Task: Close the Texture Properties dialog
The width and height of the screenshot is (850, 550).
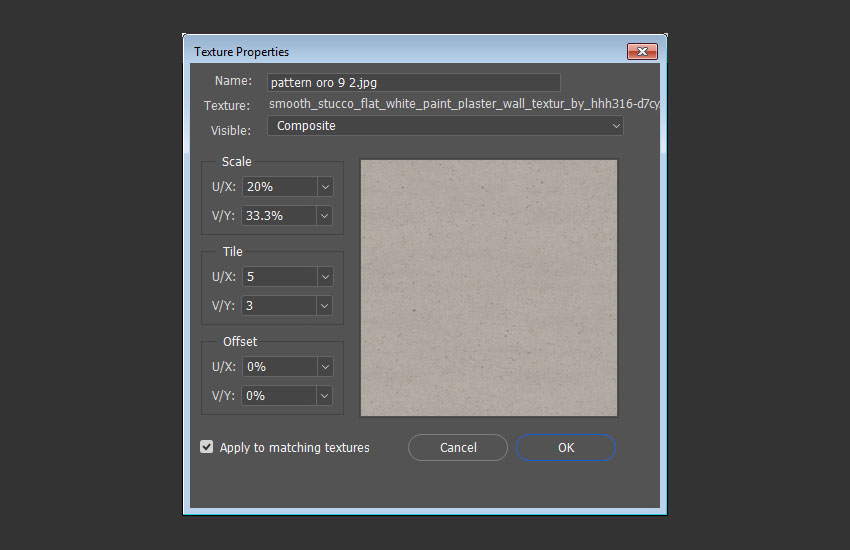Action: (x=642, y=51)
